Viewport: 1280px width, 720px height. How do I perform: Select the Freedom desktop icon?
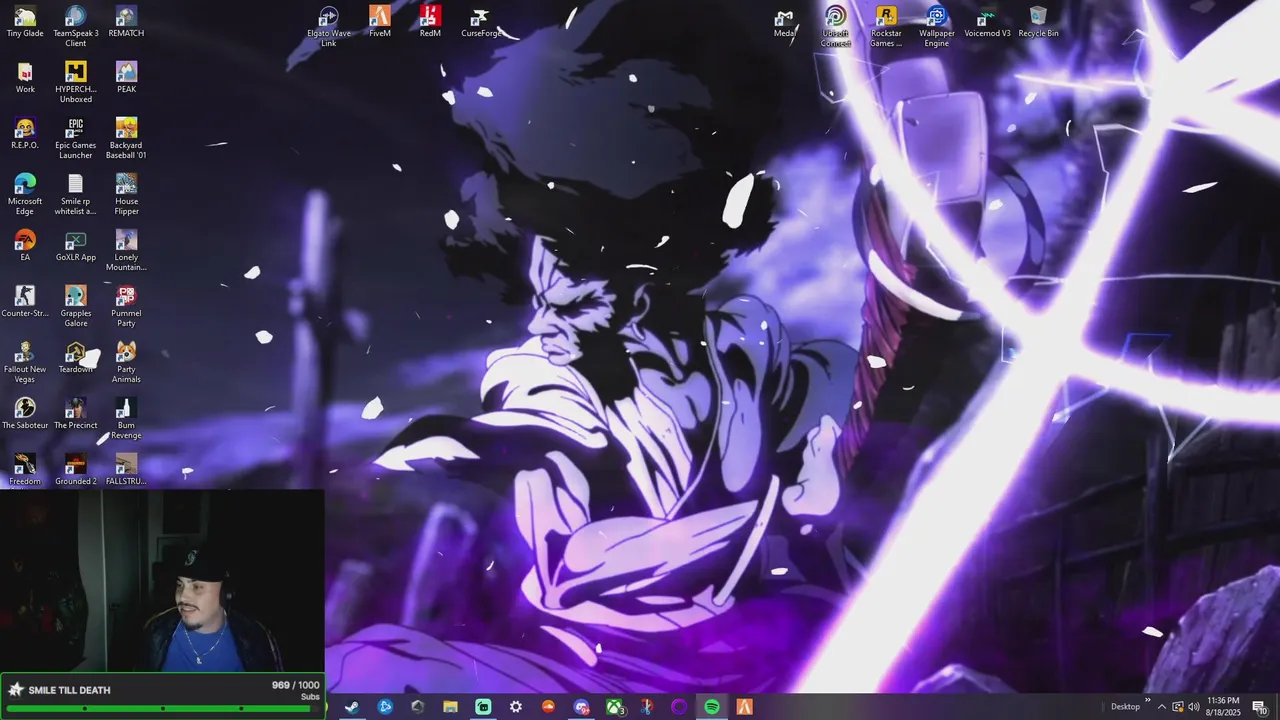[25, 470]
